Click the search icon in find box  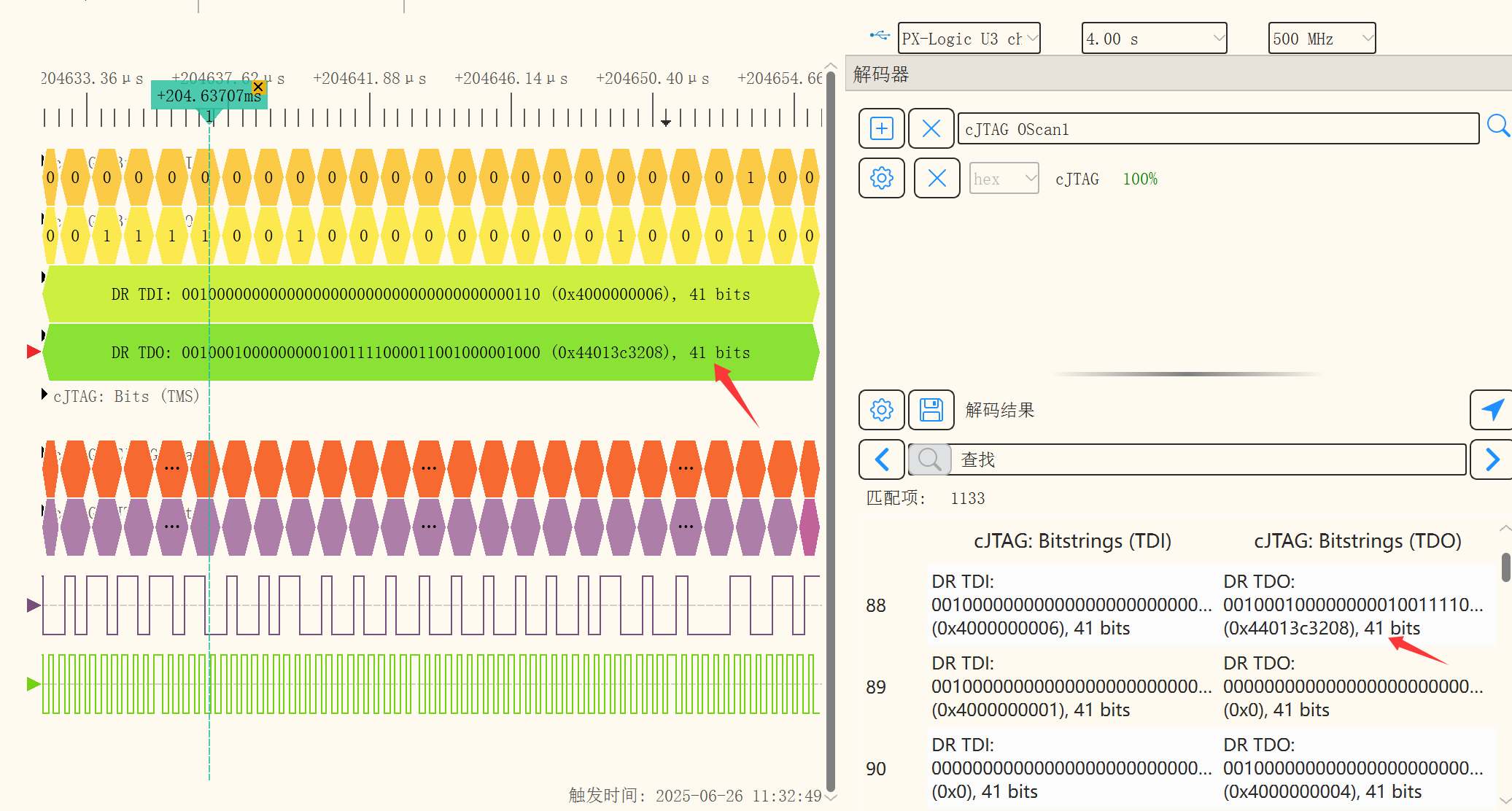pyautogui.click(x=930, y=459)
